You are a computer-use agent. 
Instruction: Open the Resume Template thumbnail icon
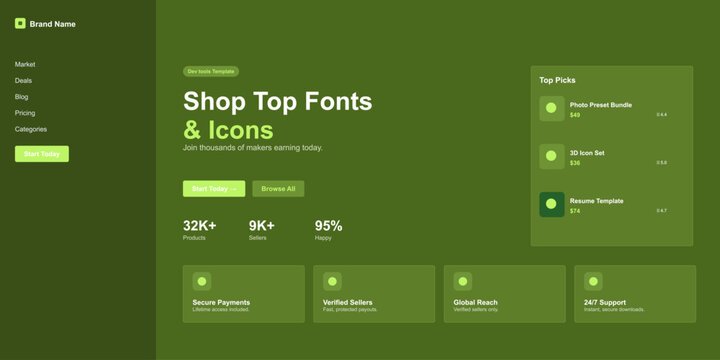pos(552,204)
